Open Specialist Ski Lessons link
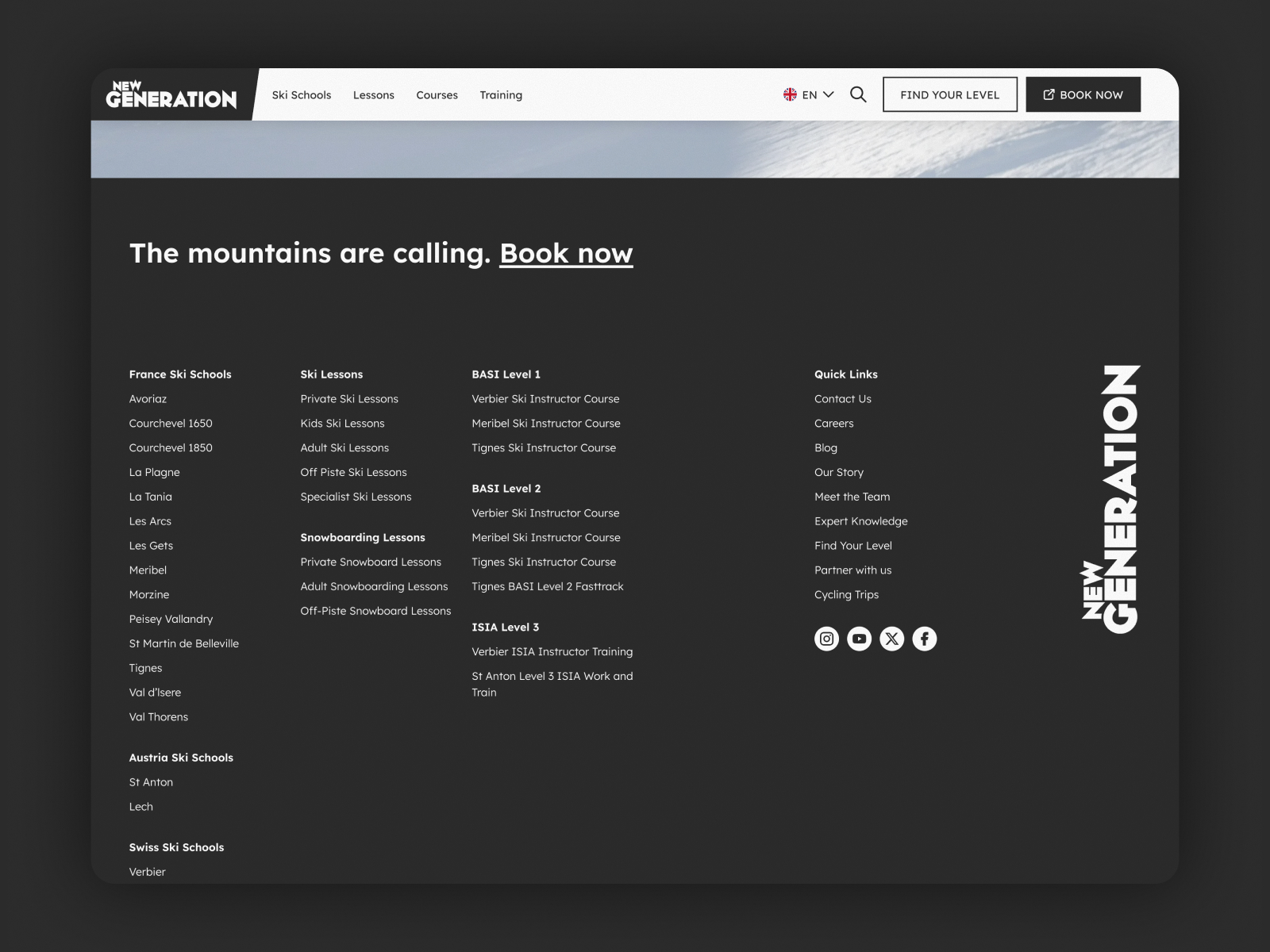 (356, 497)
